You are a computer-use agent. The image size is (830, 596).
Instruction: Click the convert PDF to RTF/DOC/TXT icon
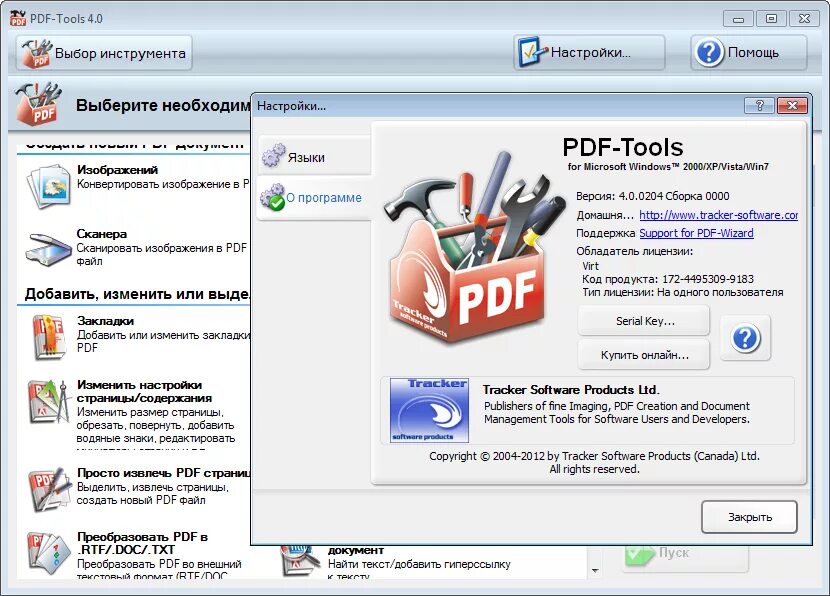tap(49, 553)
